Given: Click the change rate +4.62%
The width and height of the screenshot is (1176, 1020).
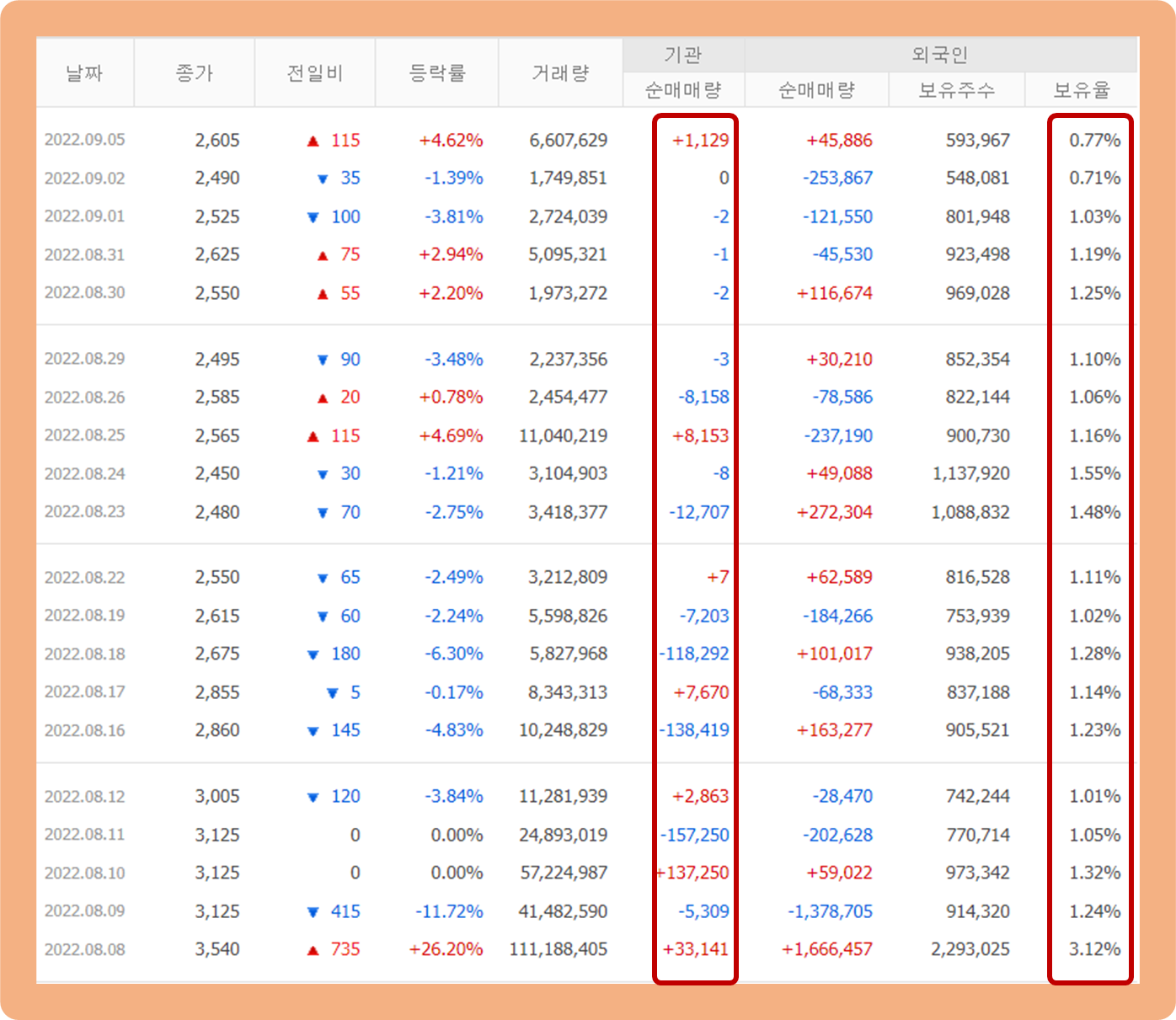Looking at the screenshot, I should coord(452,140).
